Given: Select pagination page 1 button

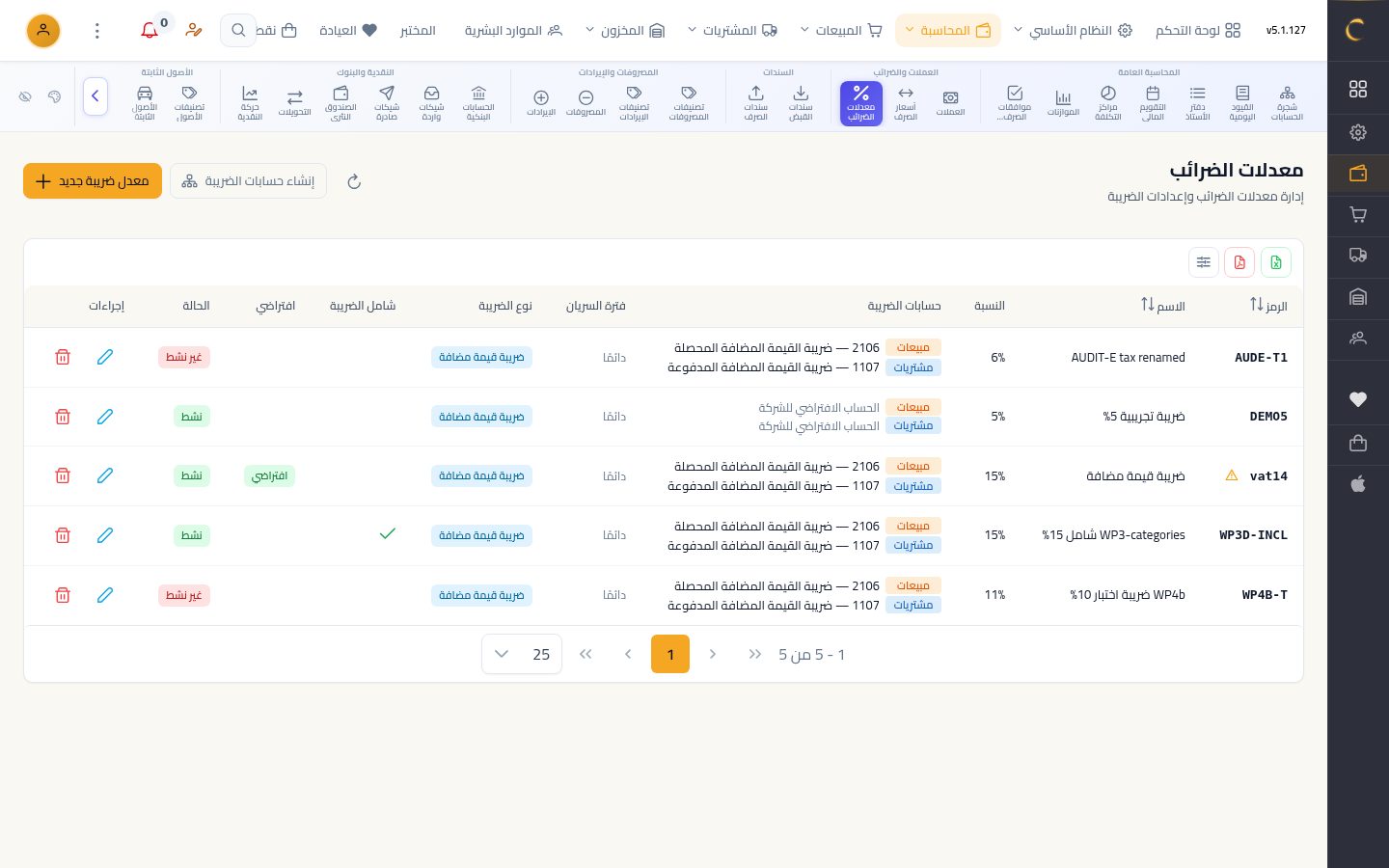Looking at the screenshot, I should tap(670, 654).
